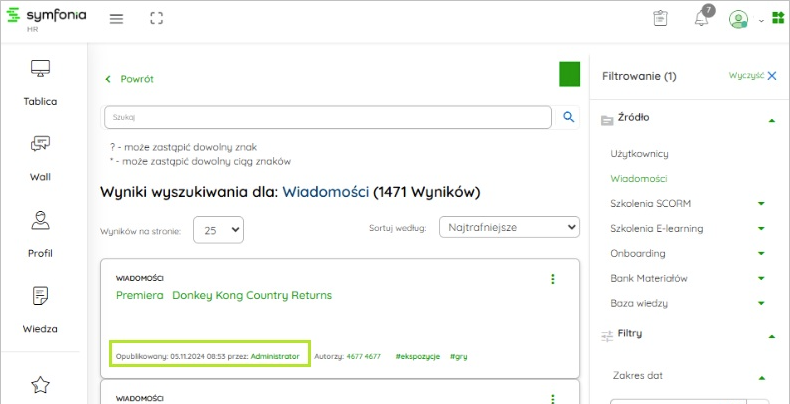Expand Szkolenia SCORM filter
This screenshot has height=404, width=790.
point(761,204)
